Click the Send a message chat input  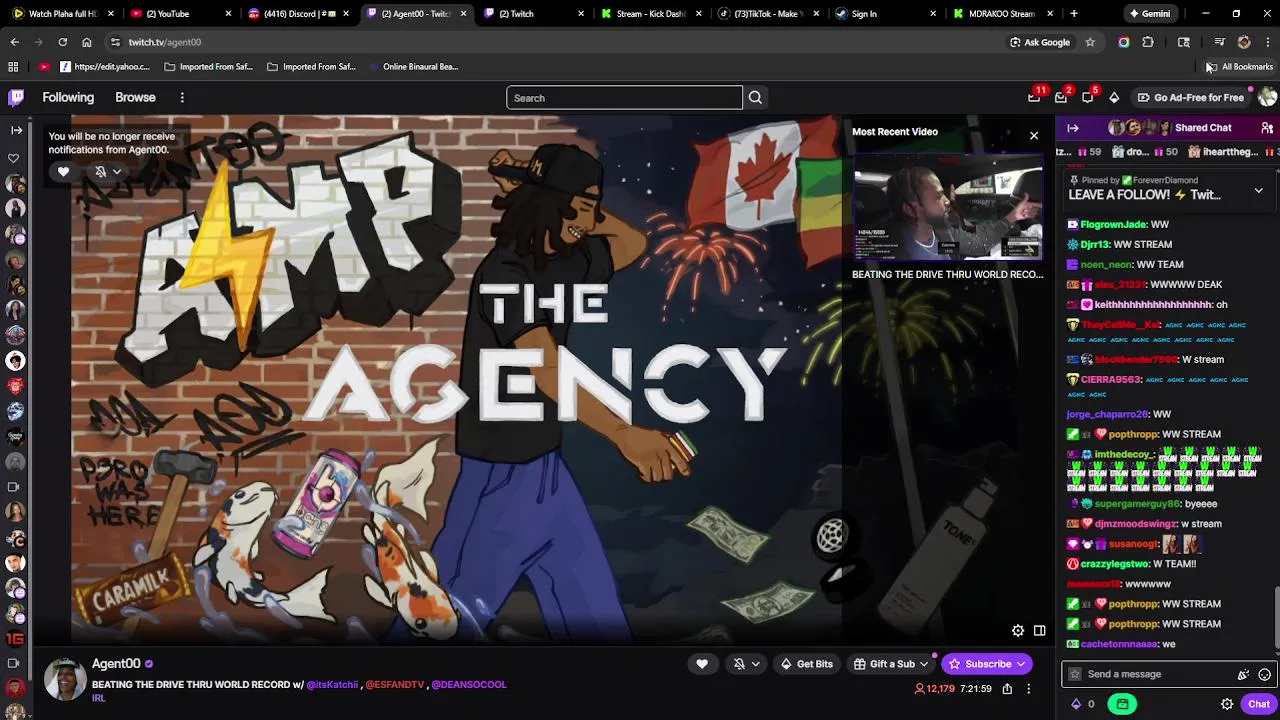(1150, 674)
